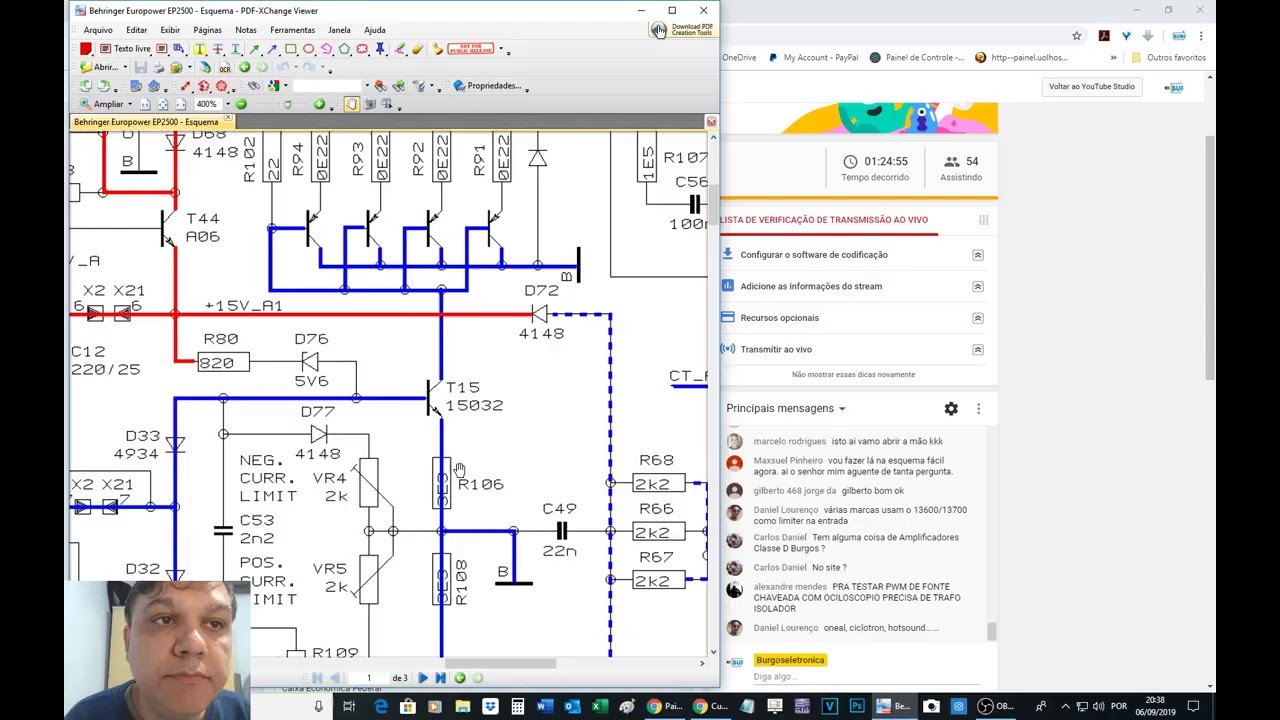
Task: Go to previous view green arrow
Action: [244, 67]
